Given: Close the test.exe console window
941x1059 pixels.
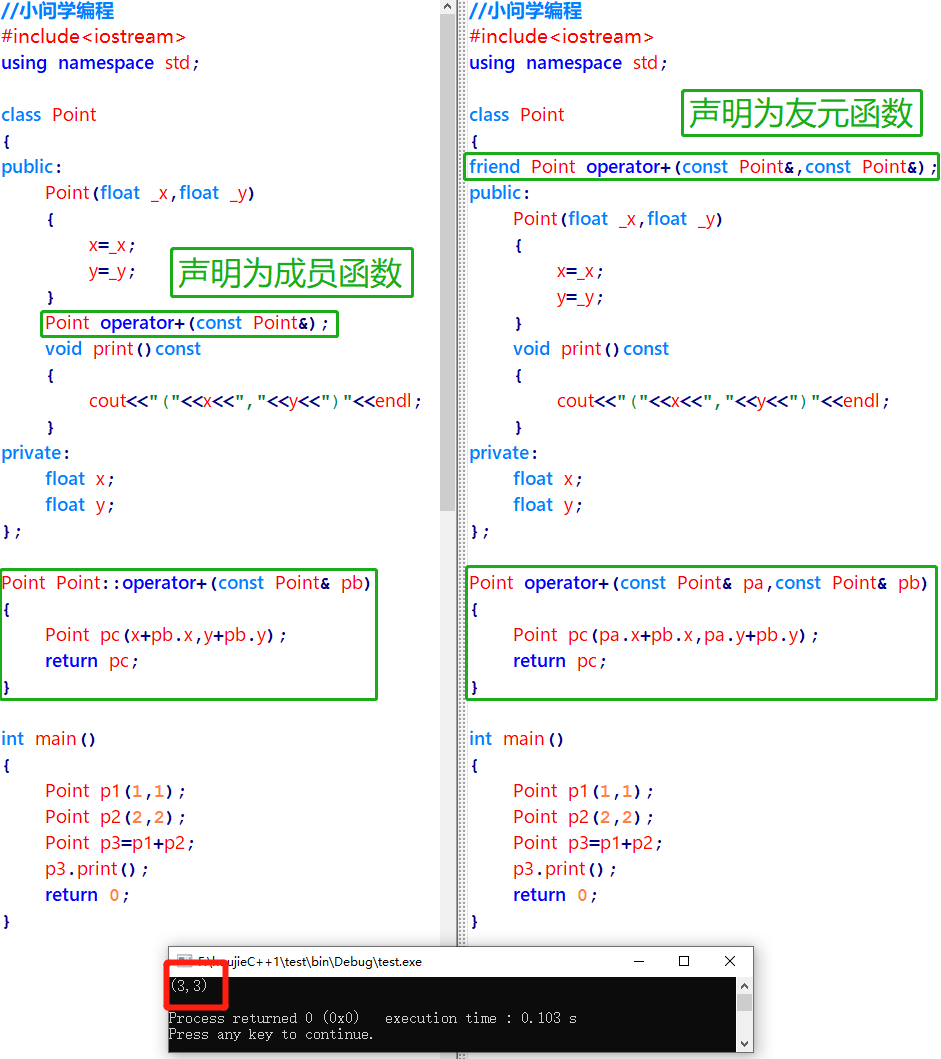Looking at the screenshot, I should 730,961.
